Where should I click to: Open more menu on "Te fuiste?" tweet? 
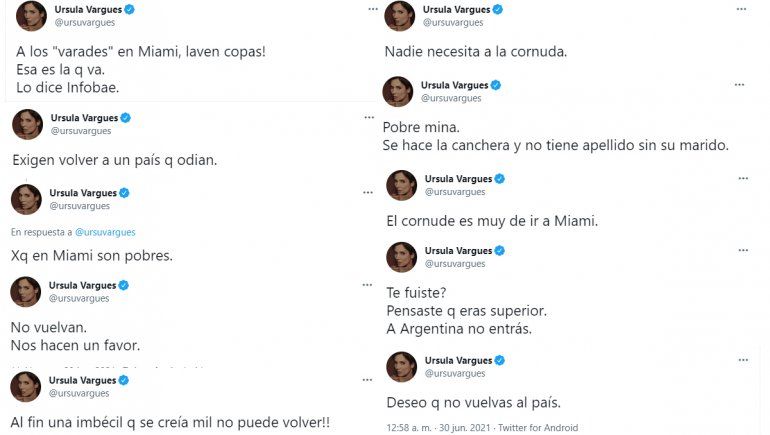tap(742, 249)
